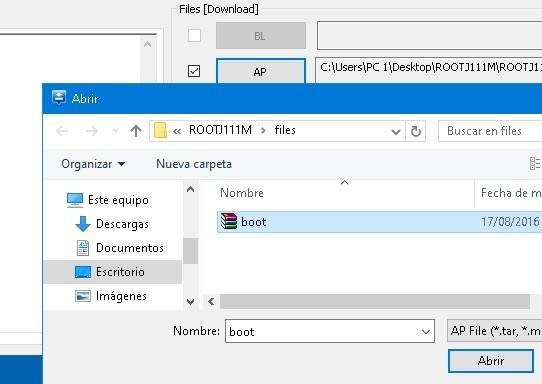Select the boot archive file icon
Image resolution: width=542 pixels, height=384 pixels.
click(x=229, y=221)
